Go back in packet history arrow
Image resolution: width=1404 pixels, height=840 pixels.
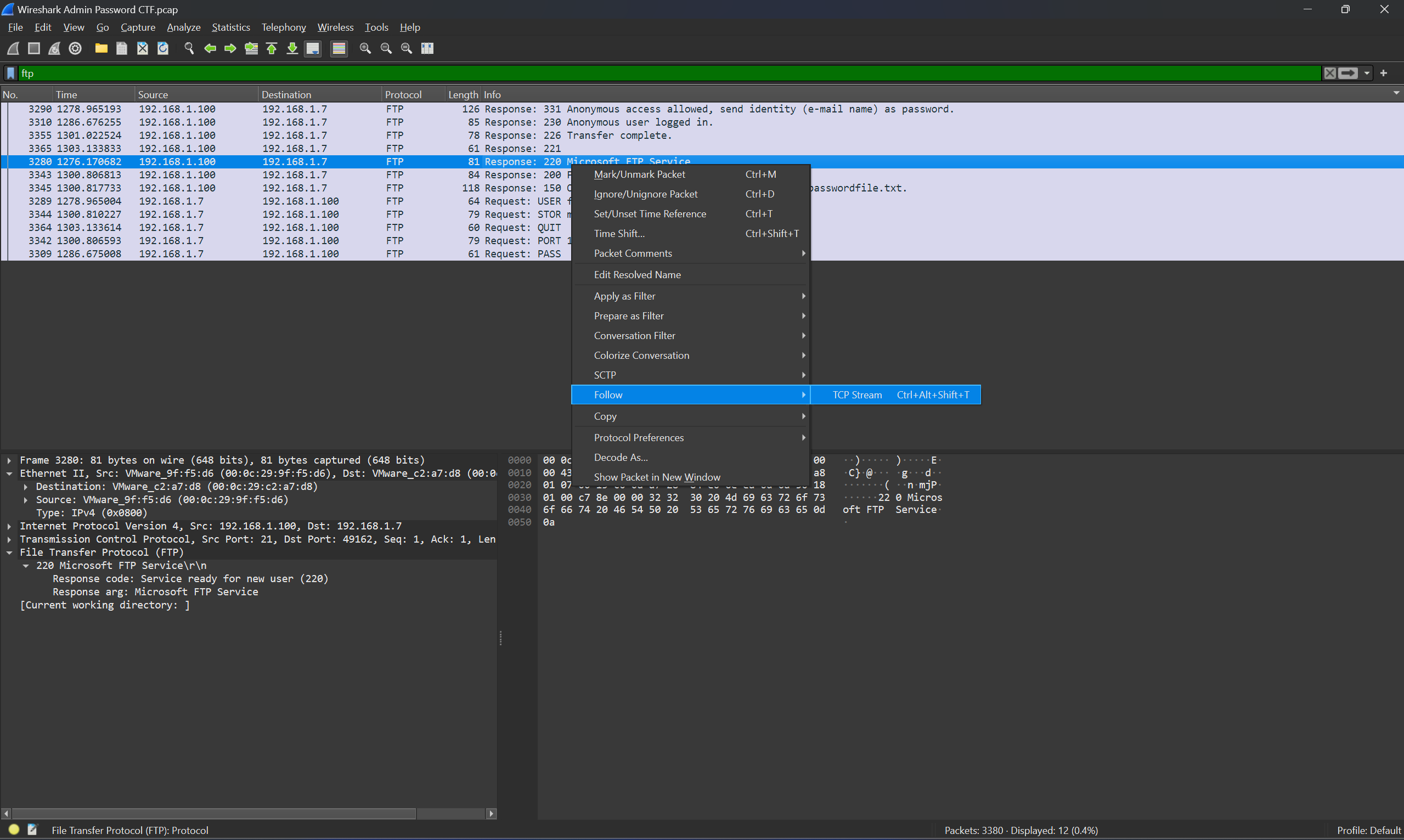point(210,49)
